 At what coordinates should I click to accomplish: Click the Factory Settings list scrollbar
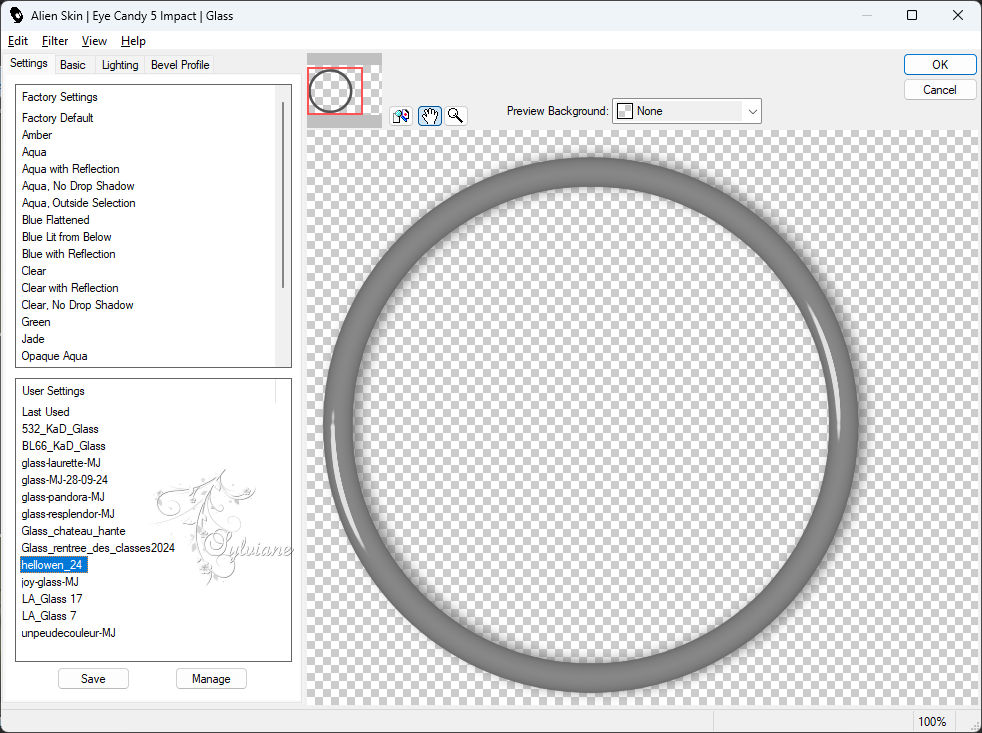click(x=283, y=194)
